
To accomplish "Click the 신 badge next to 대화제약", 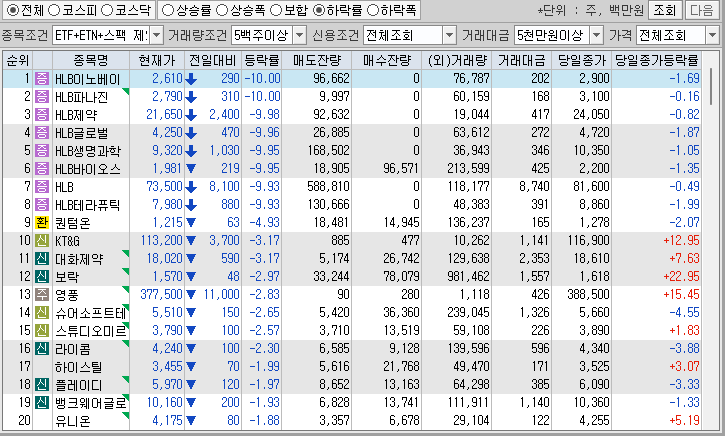I will pyautogui.click(x=42, y=259).
